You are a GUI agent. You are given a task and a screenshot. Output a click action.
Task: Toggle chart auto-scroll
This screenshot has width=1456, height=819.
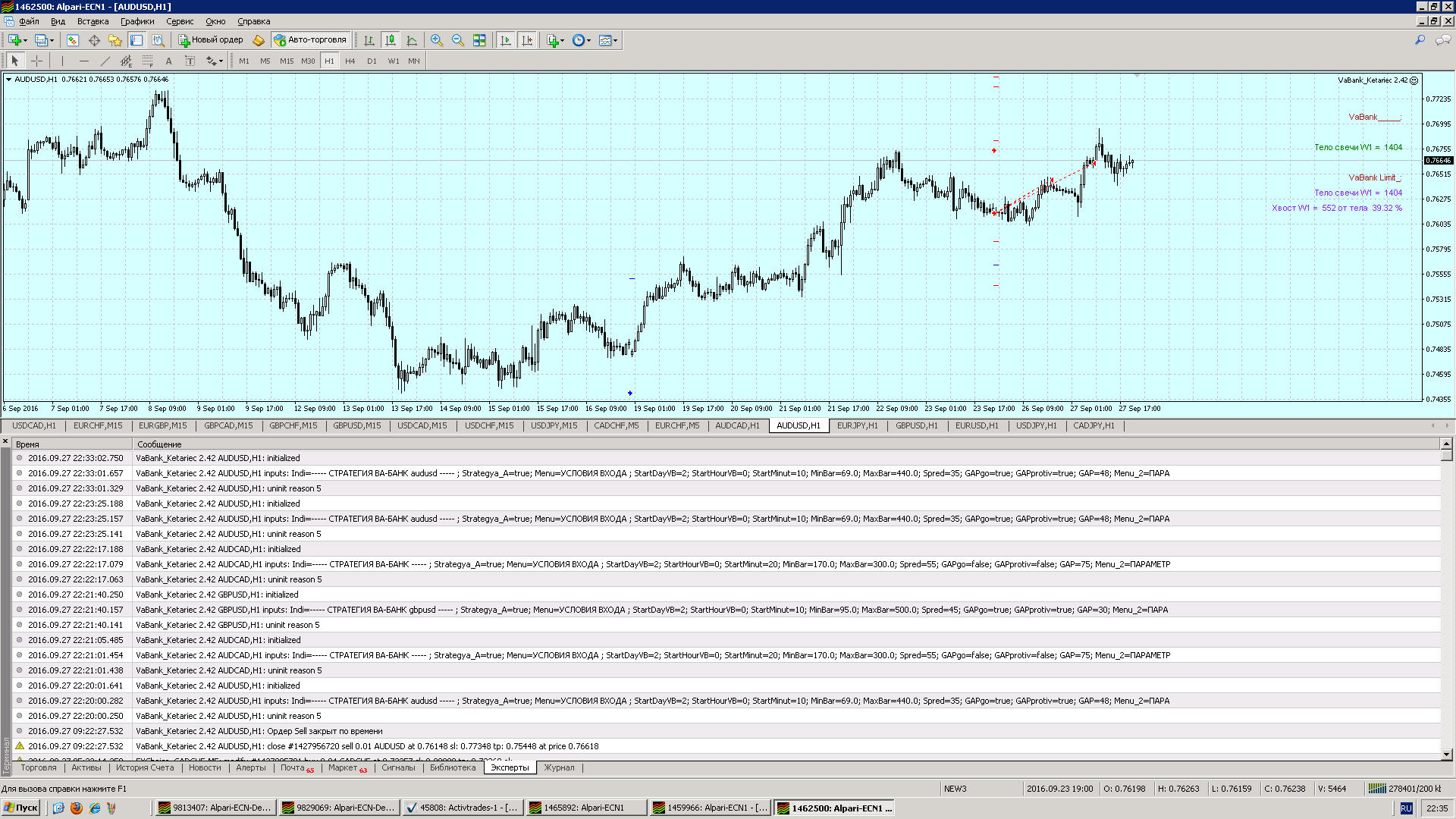pos(506,40)
